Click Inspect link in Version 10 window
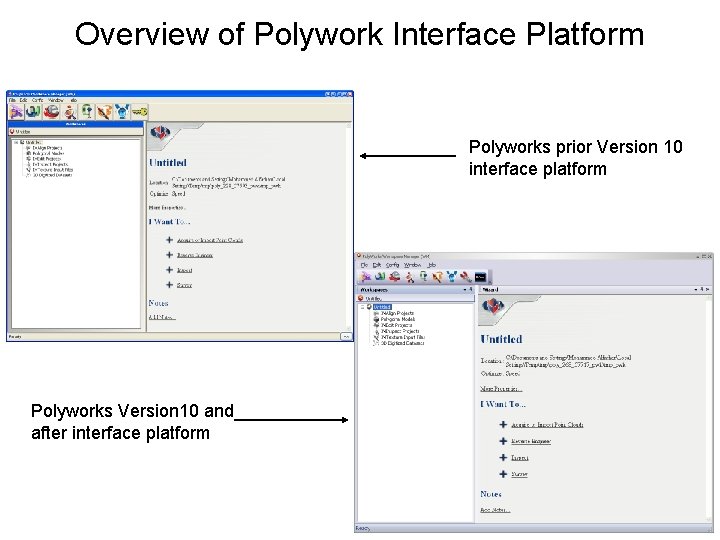720x540 pixels. [520, 458]
